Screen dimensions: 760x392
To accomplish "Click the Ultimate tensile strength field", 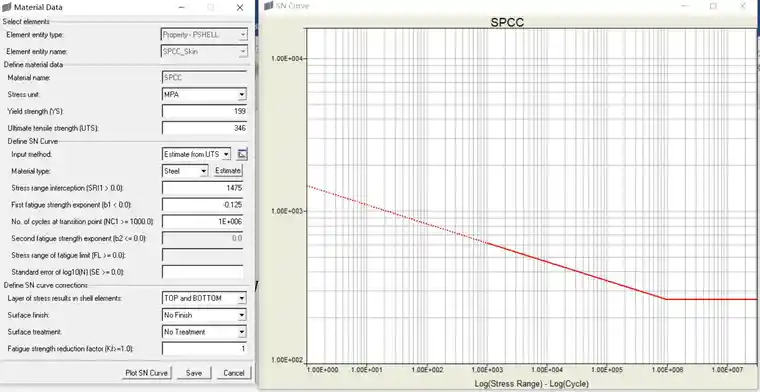I will [204, 128].
